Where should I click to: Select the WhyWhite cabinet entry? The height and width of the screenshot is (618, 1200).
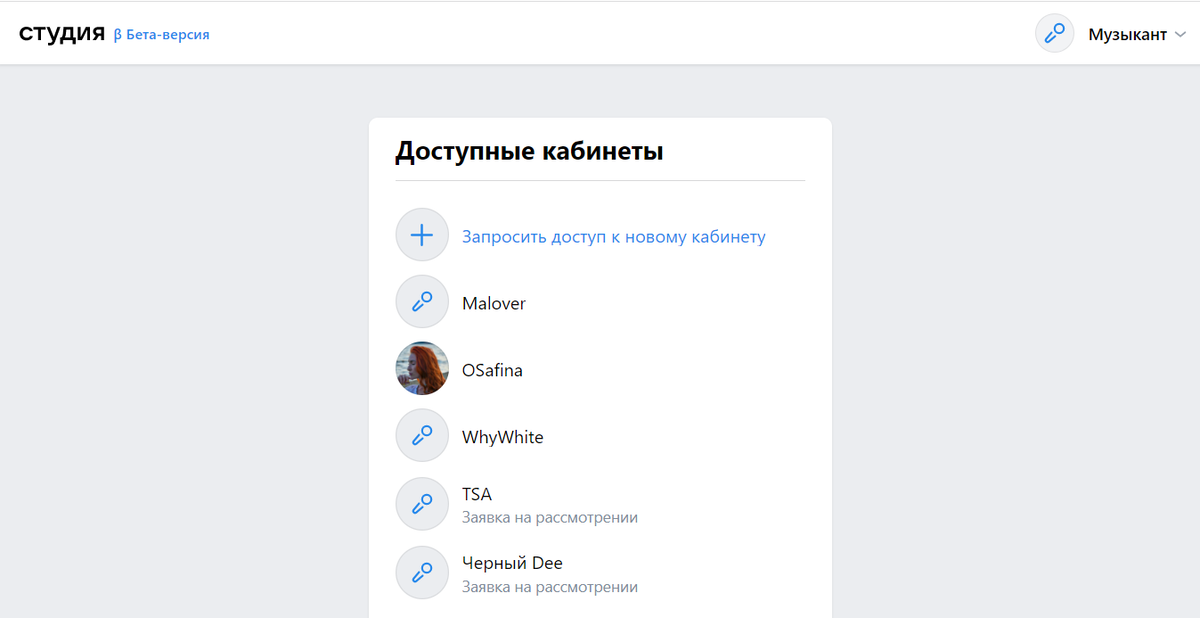click(502, 436)
